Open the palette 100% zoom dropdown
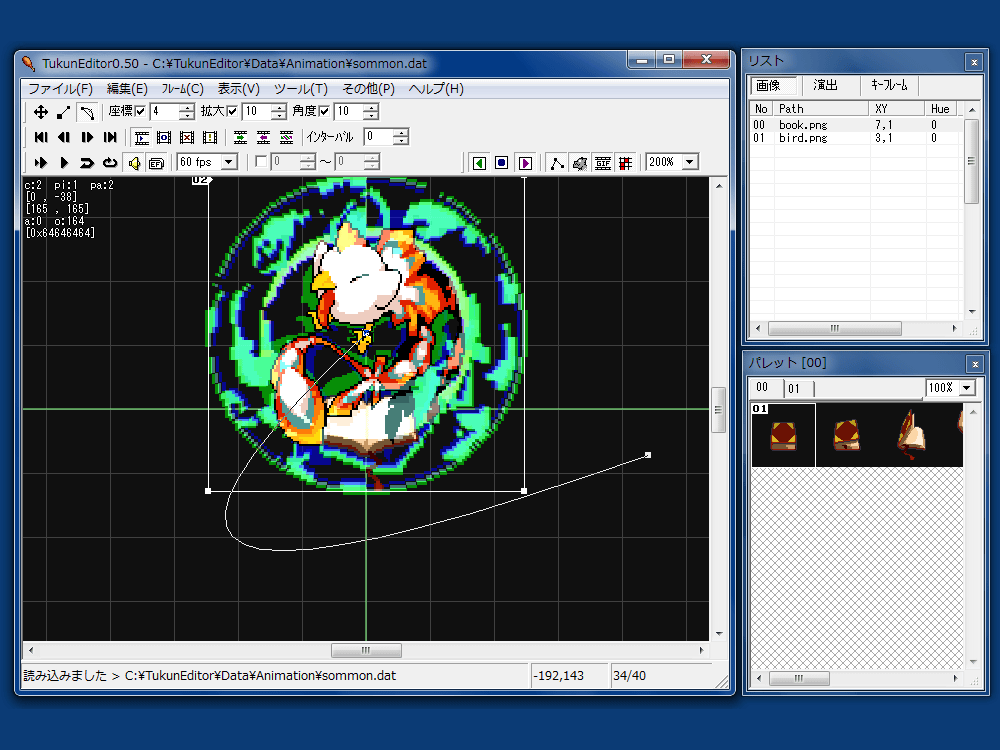The width and height of the screenshot is (1000, 750). (967, 388)
